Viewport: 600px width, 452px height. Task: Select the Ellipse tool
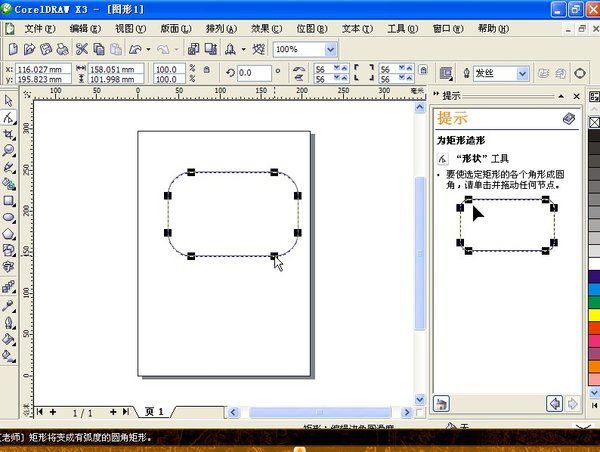8,217
